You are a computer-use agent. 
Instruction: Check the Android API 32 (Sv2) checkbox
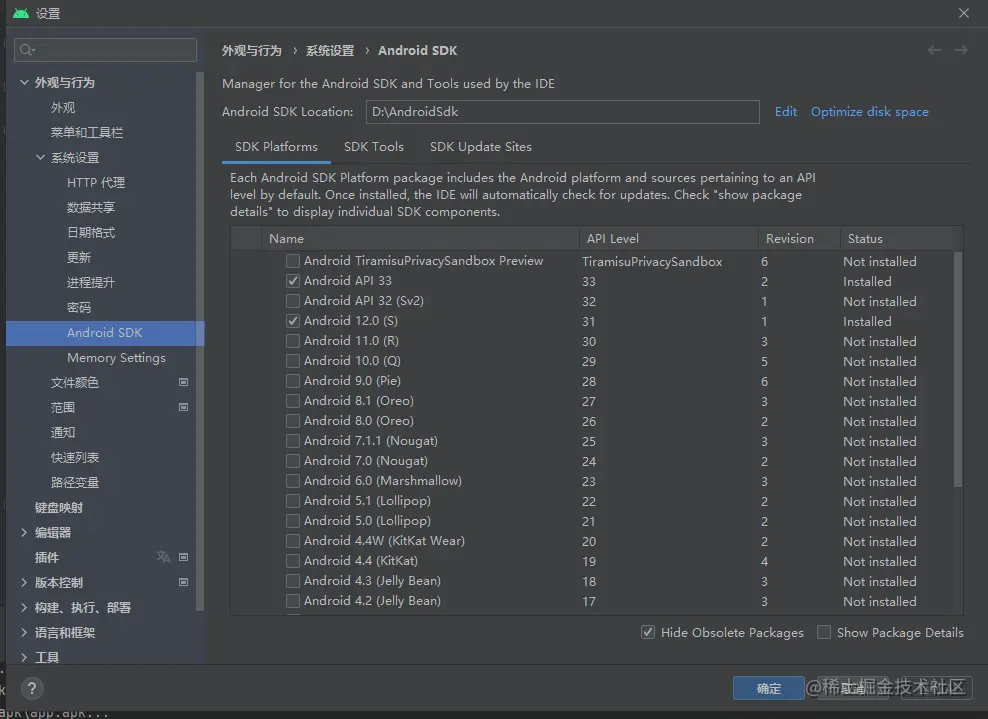click(293, 301)
